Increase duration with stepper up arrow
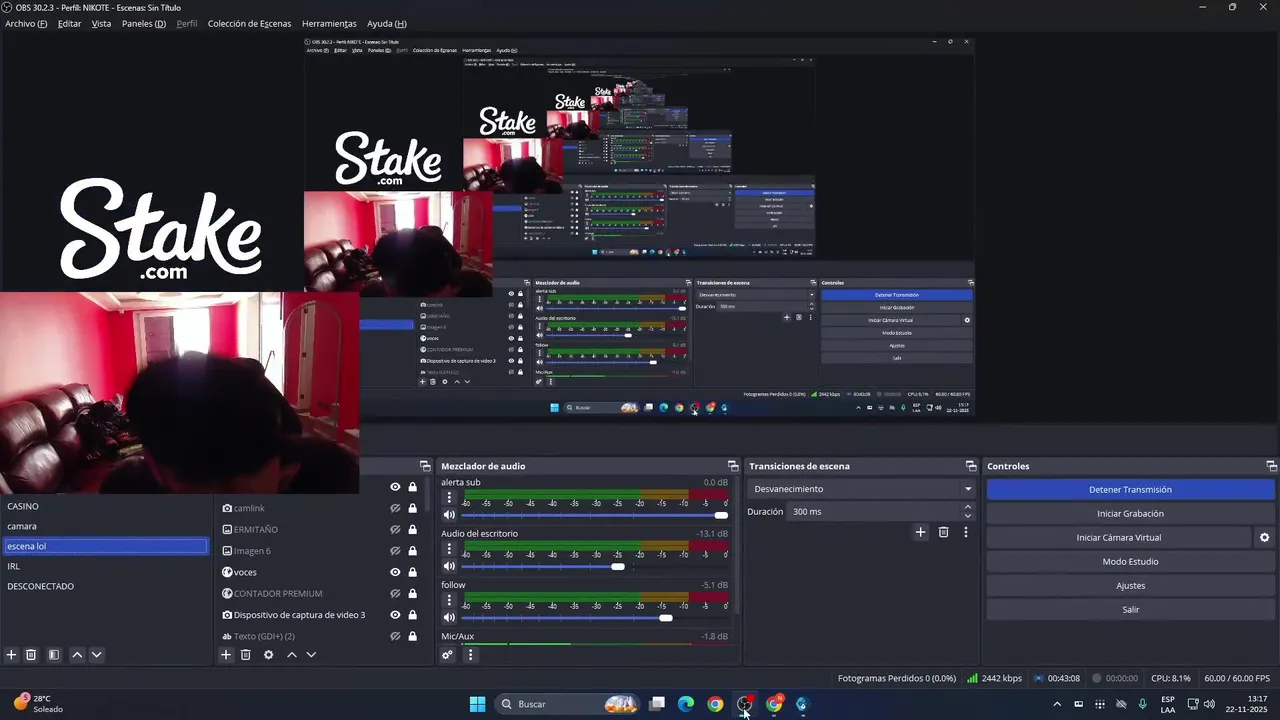 tap(968, 507)
